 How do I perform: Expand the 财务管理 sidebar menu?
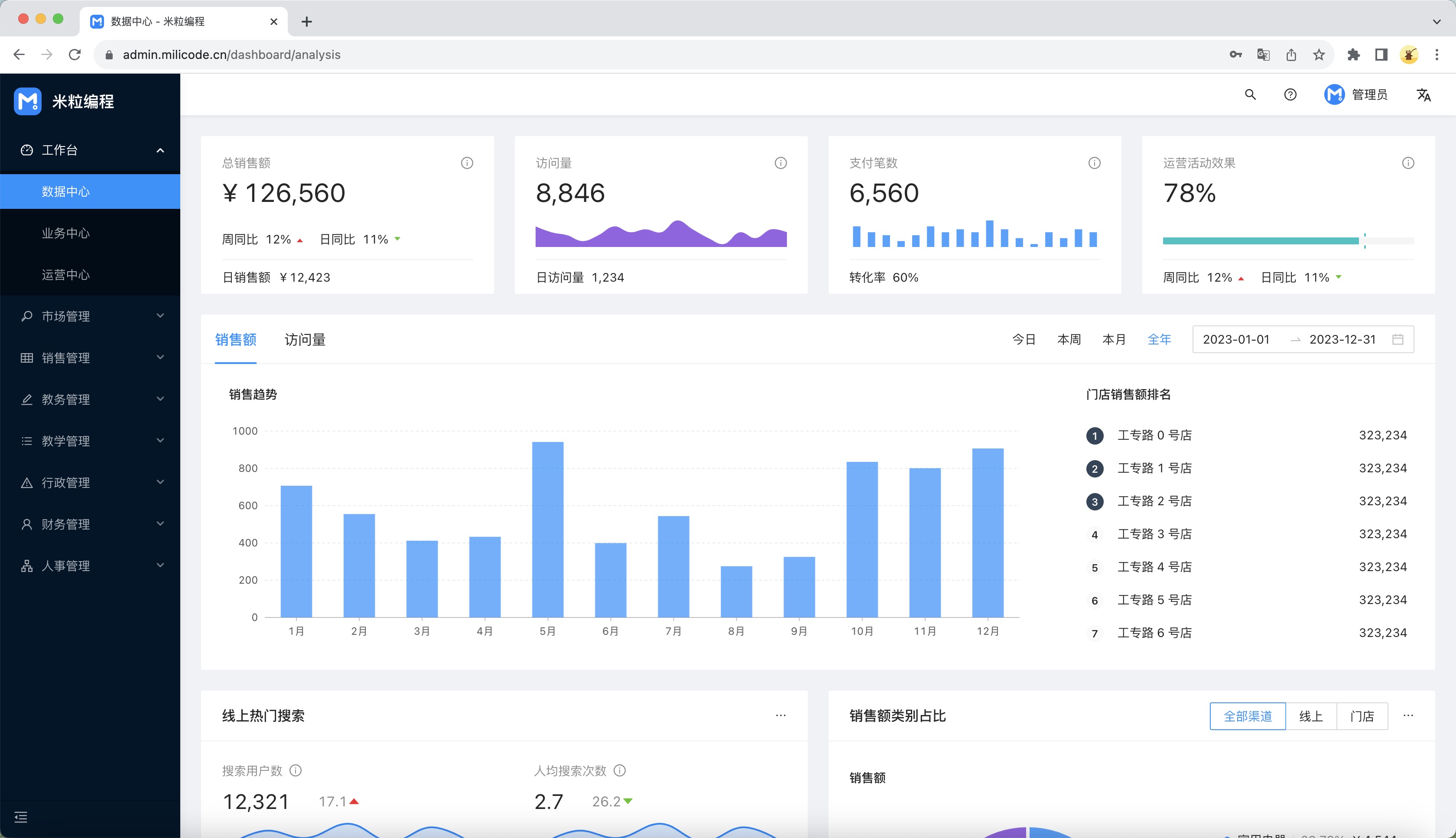(x=90, y=524)
